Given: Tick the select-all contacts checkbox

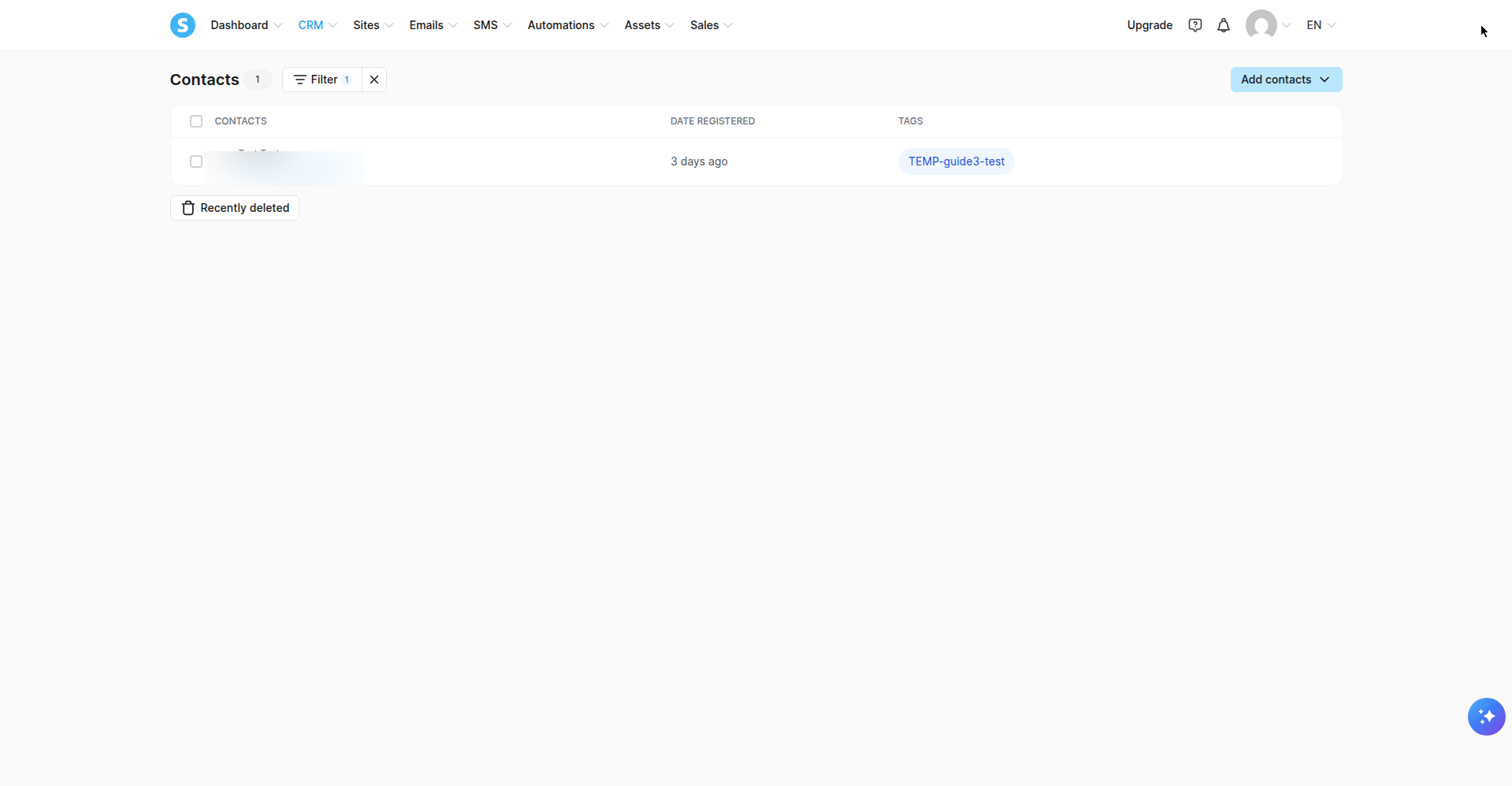Looking at the screenshot, I should [196, 121].
